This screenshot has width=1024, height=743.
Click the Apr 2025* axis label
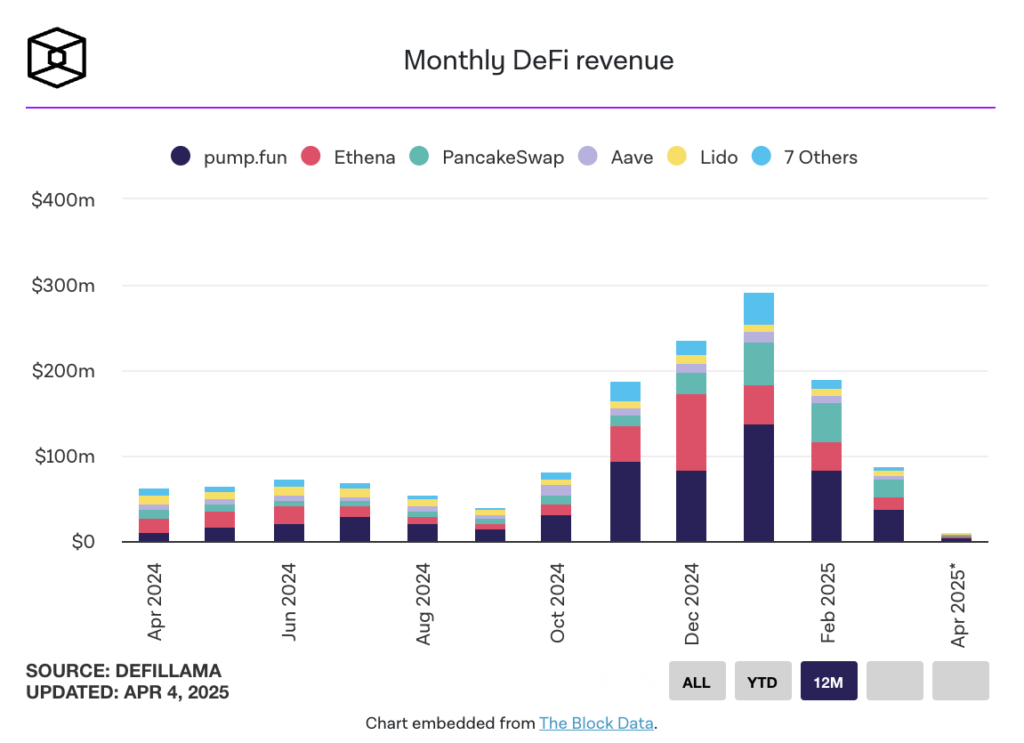tap(960, 606)
